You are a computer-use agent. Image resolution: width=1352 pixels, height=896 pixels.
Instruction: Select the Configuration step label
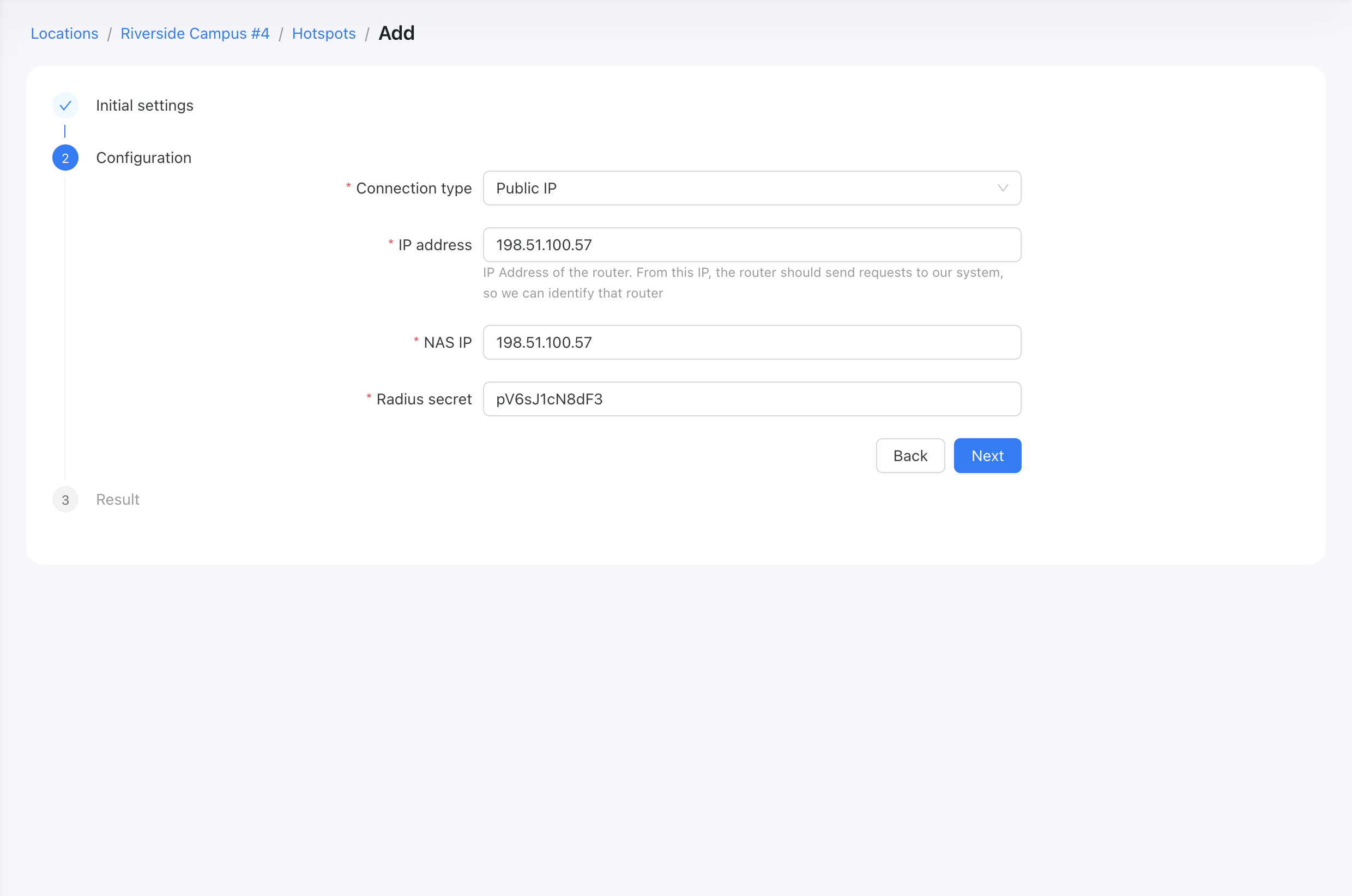coord(143,158)
